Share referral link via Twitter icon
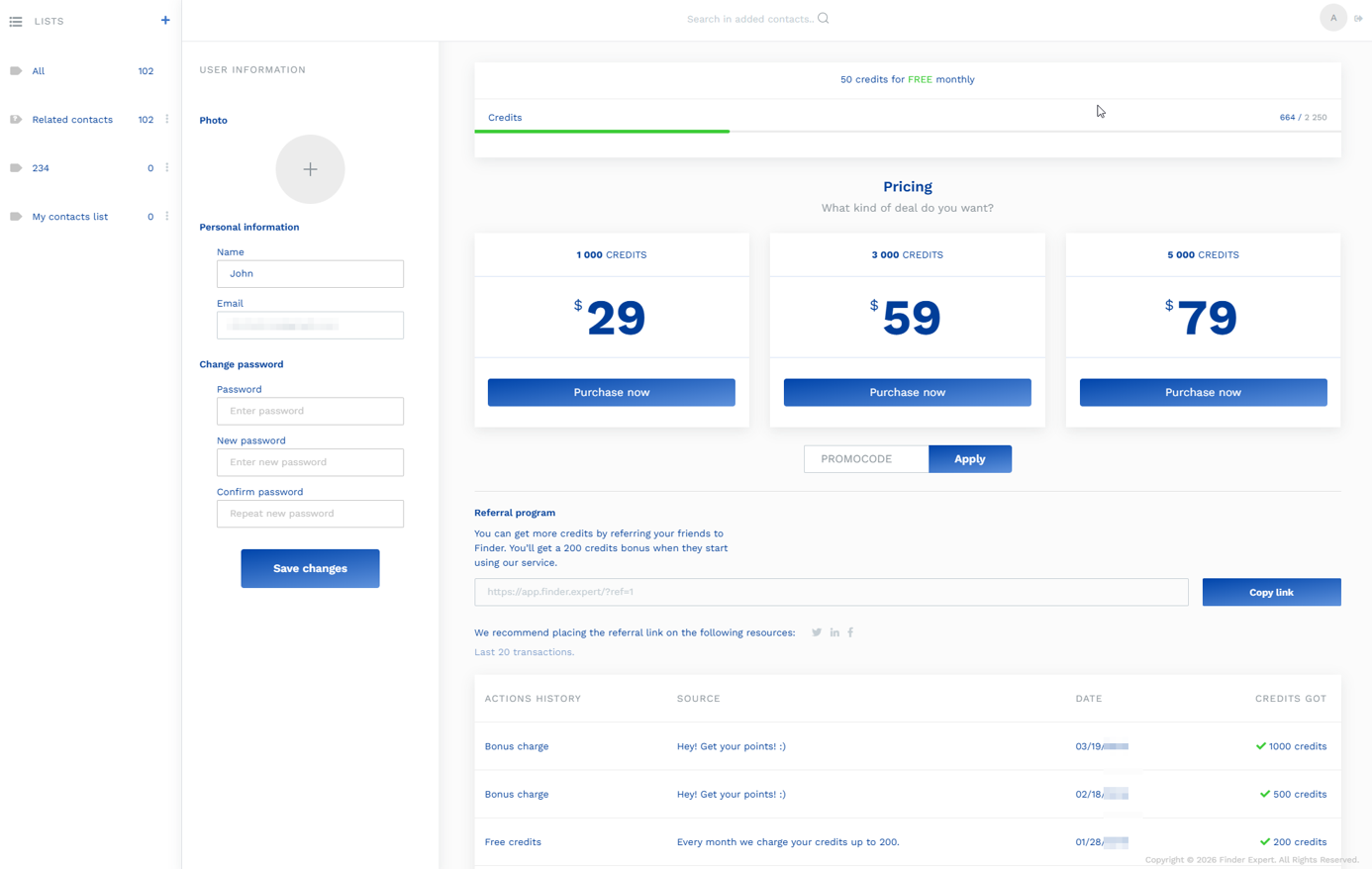The height and width of the screenshot is (869, 1372). click(x=817, y=632)
